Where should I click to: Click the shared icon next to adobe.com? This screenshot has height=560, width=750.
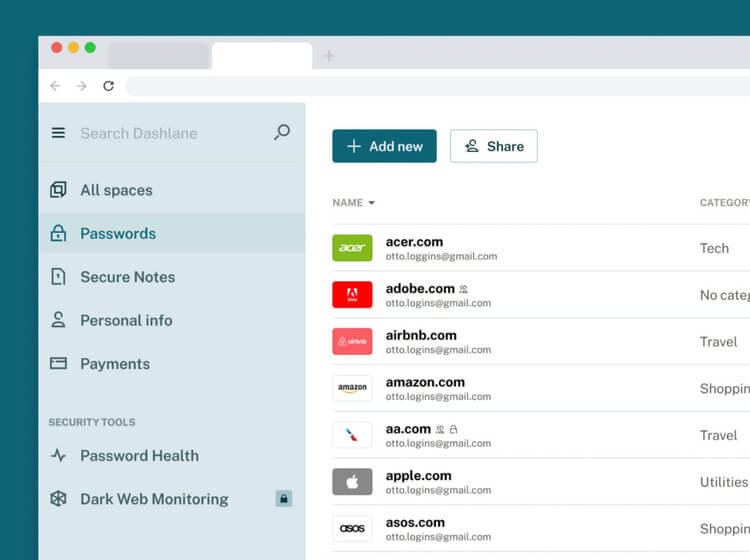[463, 289]
